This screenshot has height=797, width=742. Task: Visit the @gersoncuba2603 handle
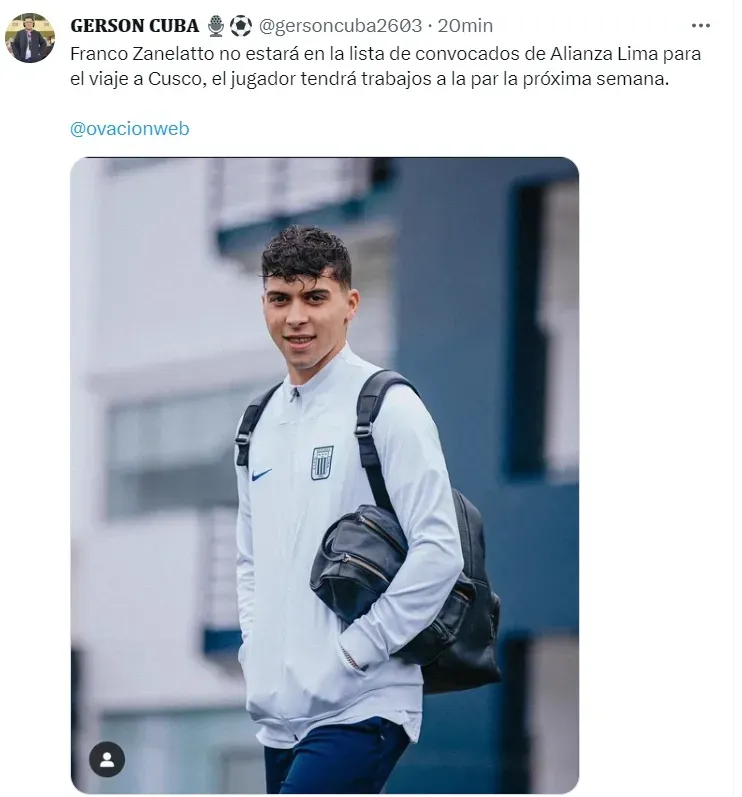(x=341, y=25)
